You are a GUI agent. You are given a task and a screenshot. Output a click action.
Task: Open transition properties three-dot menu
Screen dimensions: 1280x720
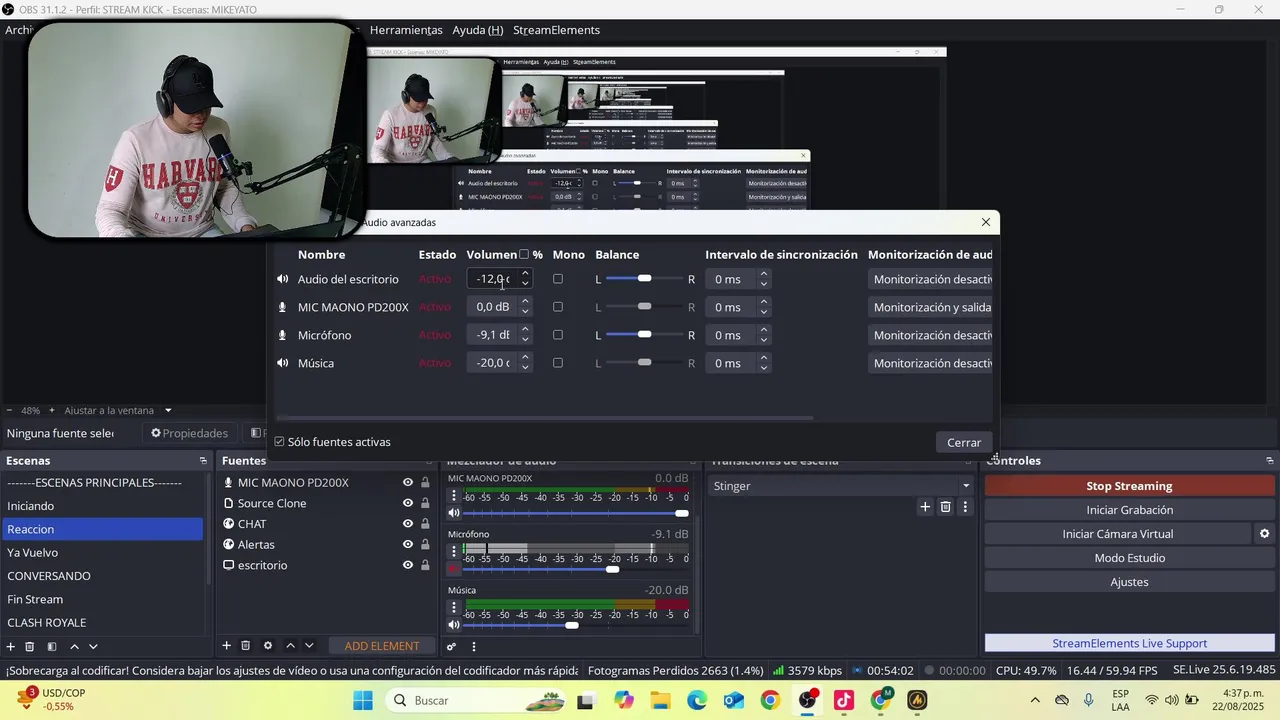pos(965,507)
